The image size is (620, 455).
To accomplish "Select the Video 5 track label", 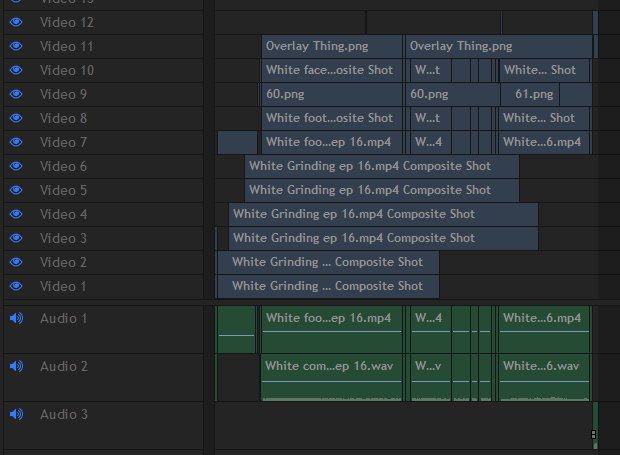I will pos(63,191).
